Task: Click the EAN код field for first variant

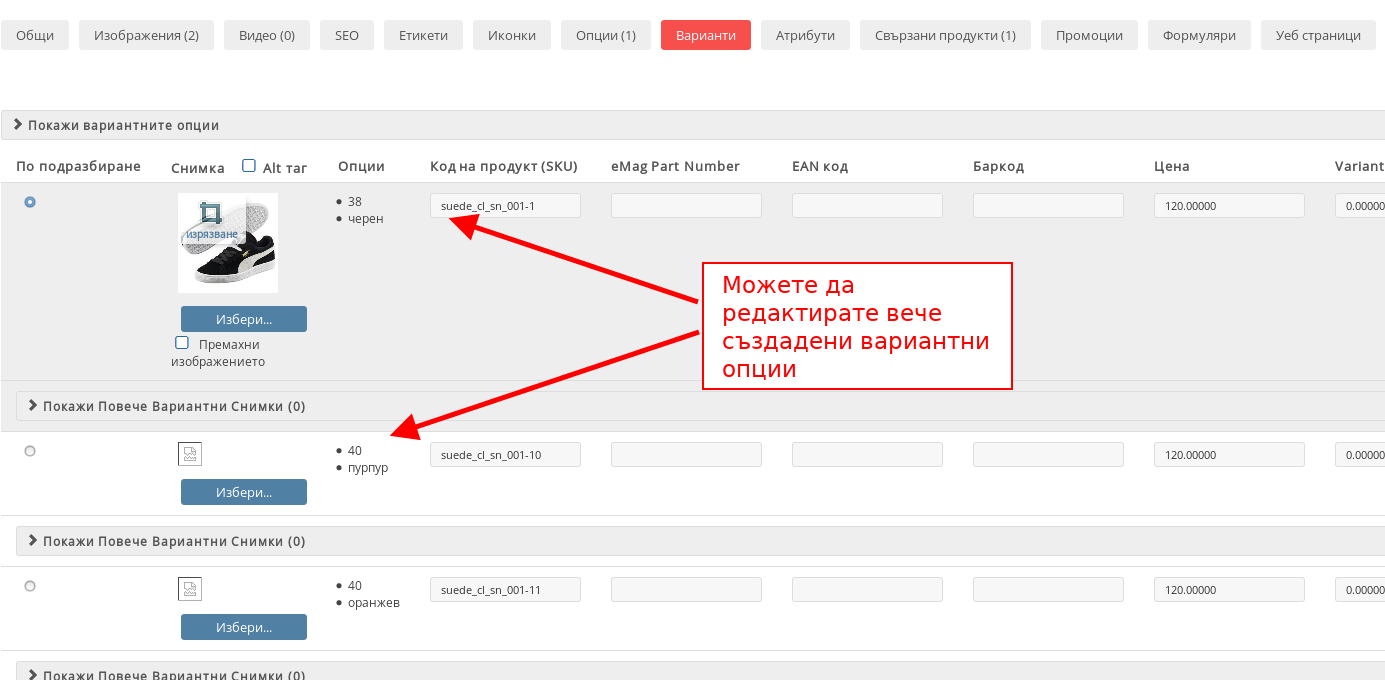Action: click(867, 206)
